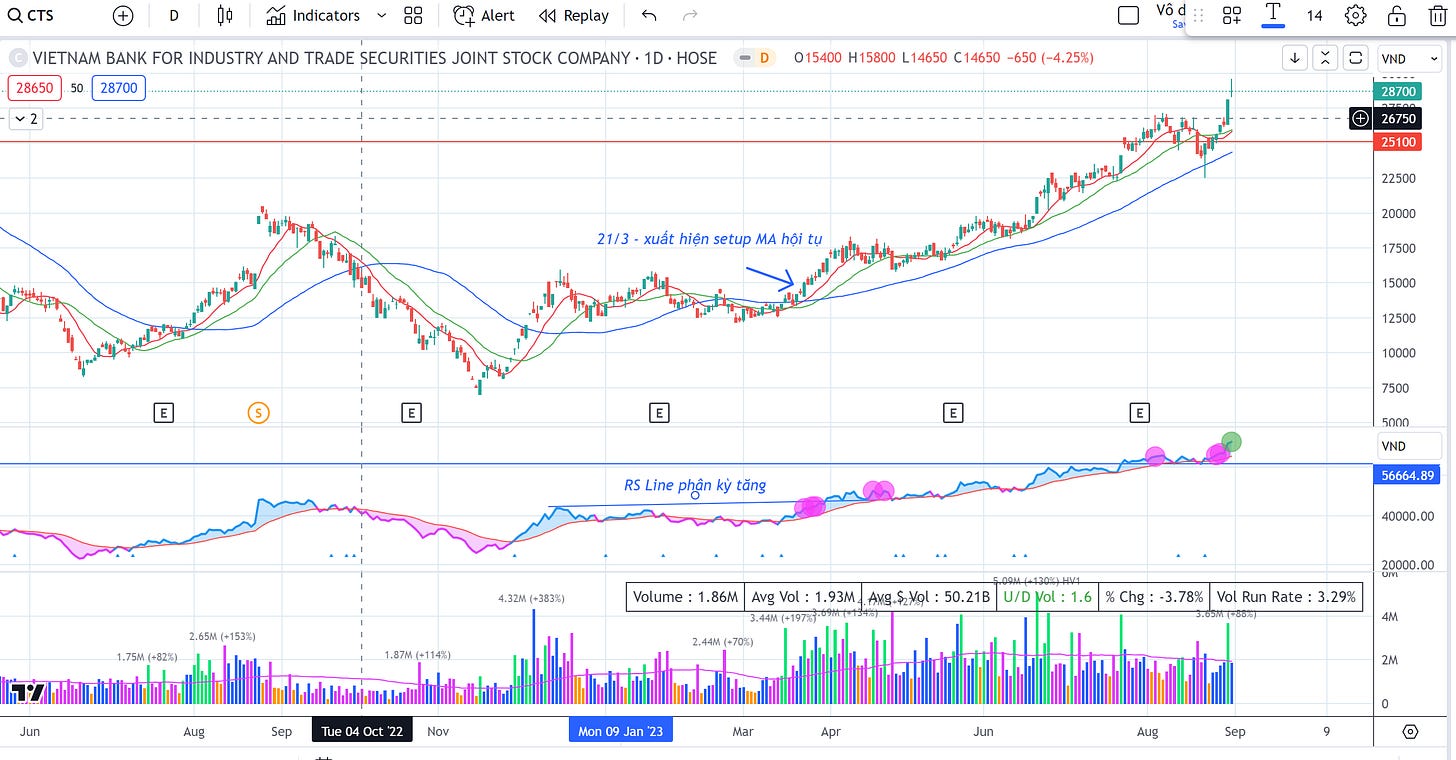Collapse the pane with the chevrons button
Viewport: 1456px width, 760px height.
pos(1325,58)
